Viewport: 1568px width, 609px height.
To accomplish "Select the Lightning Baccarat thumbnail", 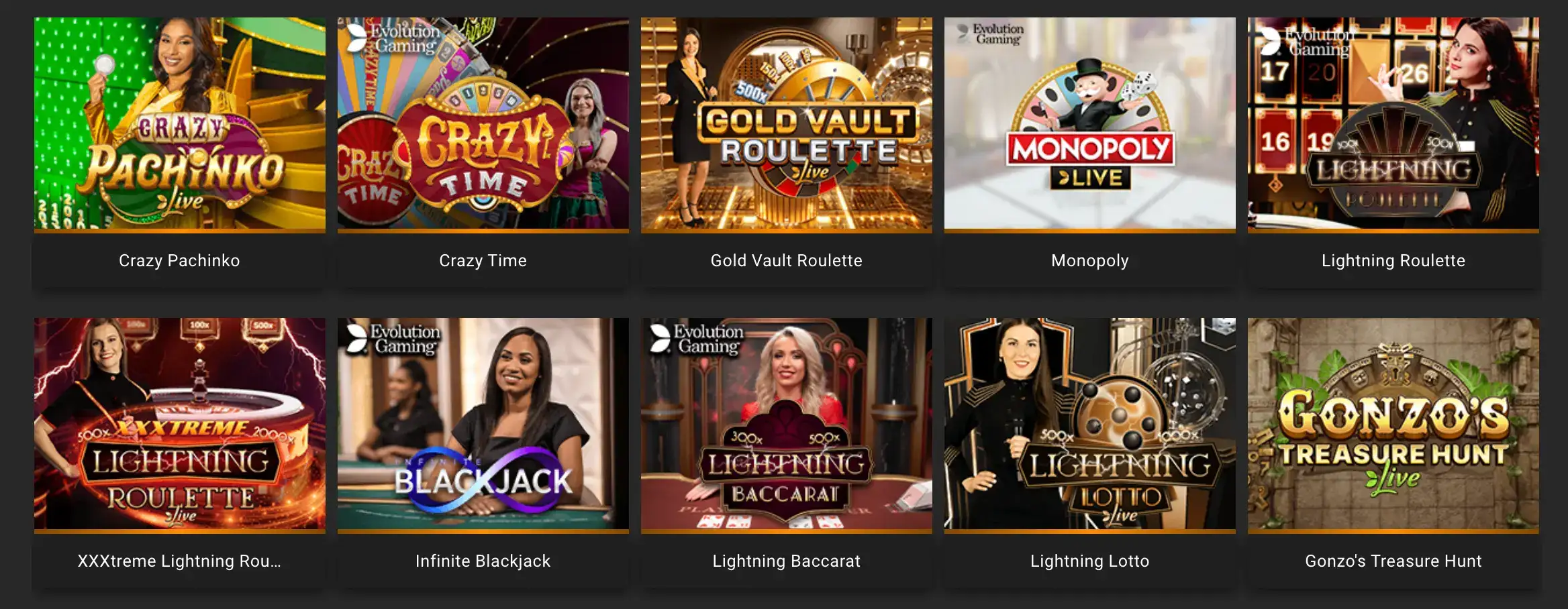I will click(787, 424).
